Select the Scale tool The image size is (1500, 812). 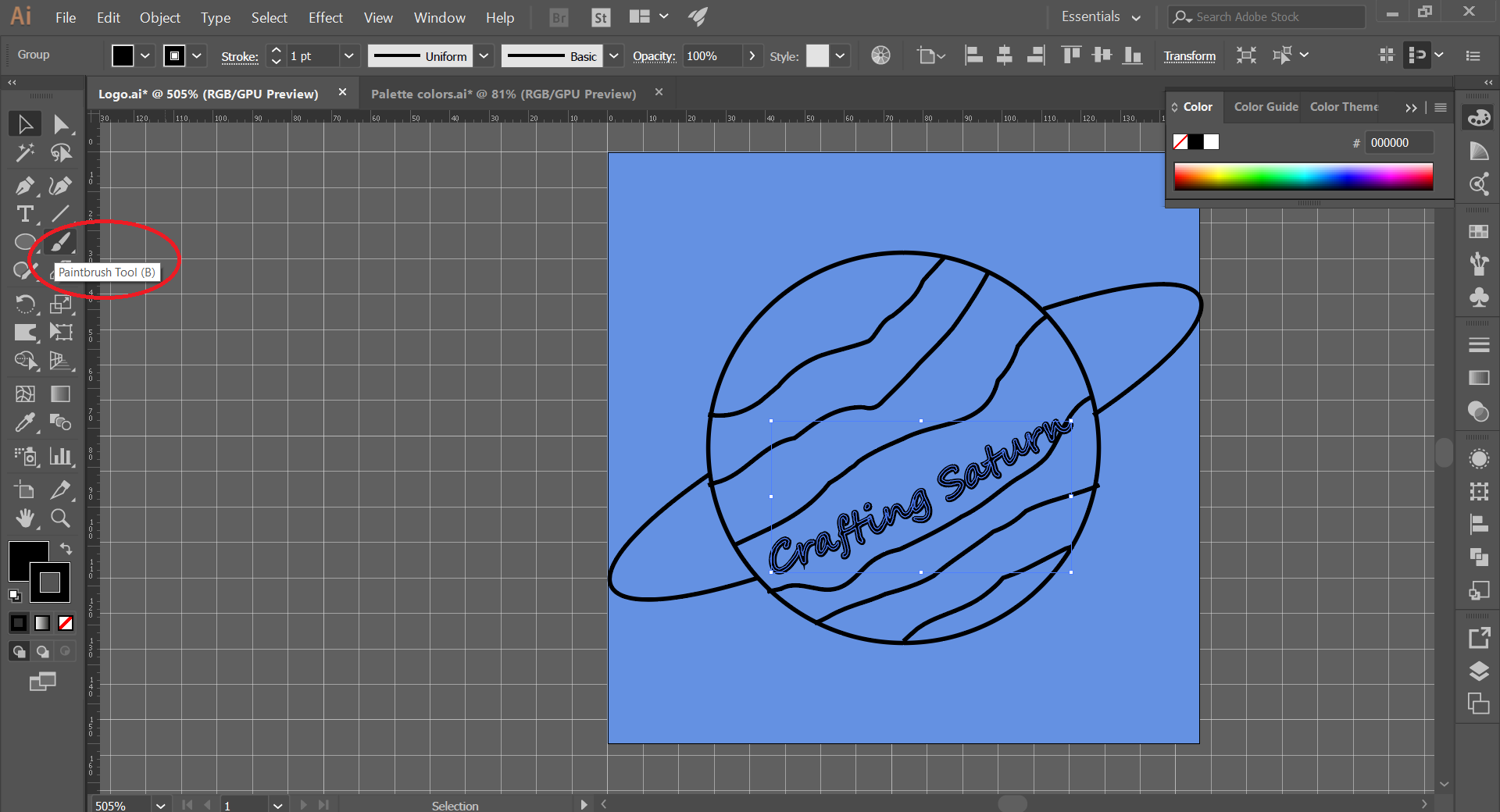tap(61, 304)
